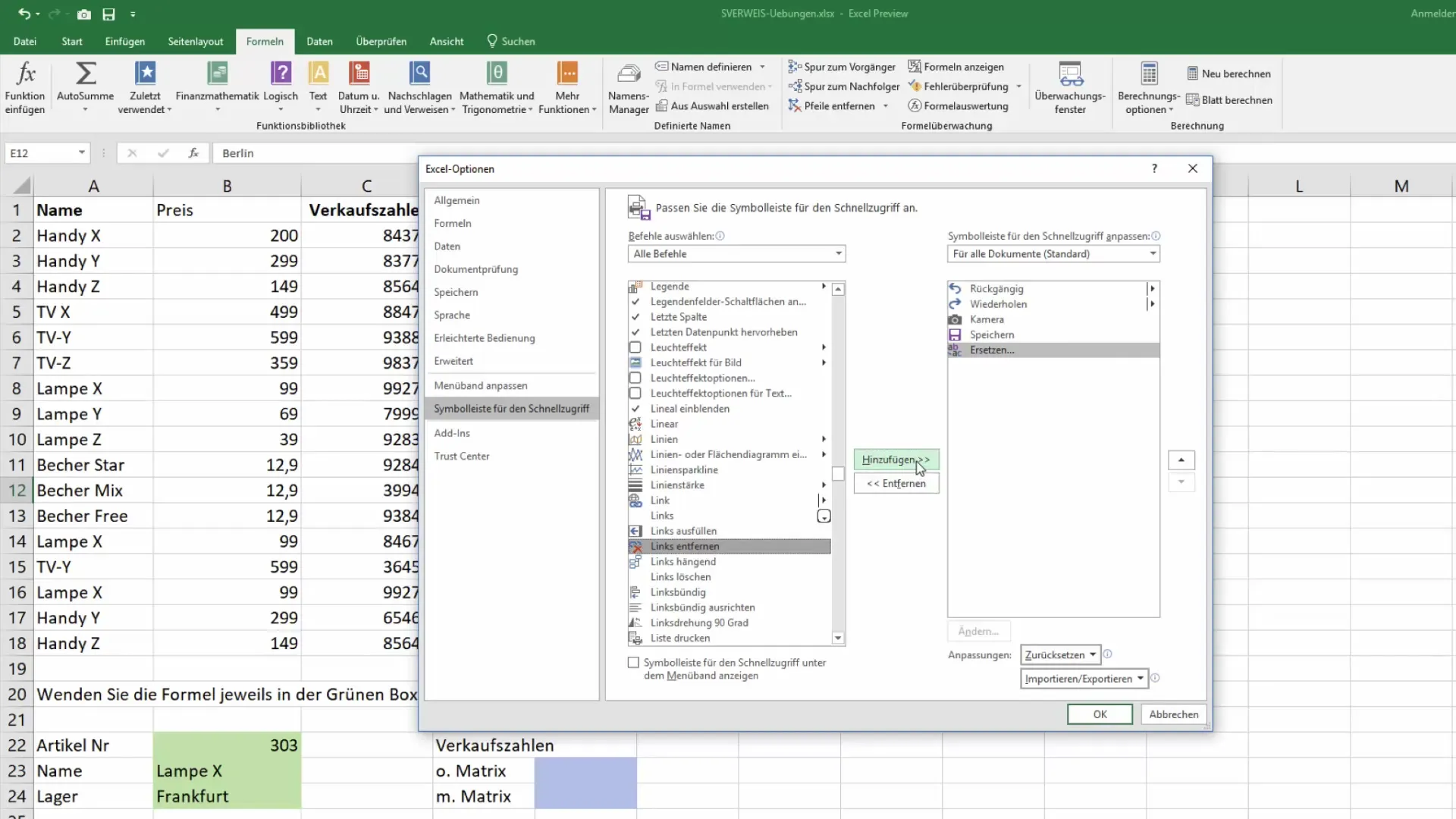1456x819 pixels.
Task: Select Letzten Datenpunkt hervorheben command
Action: [x=728, y=332]
